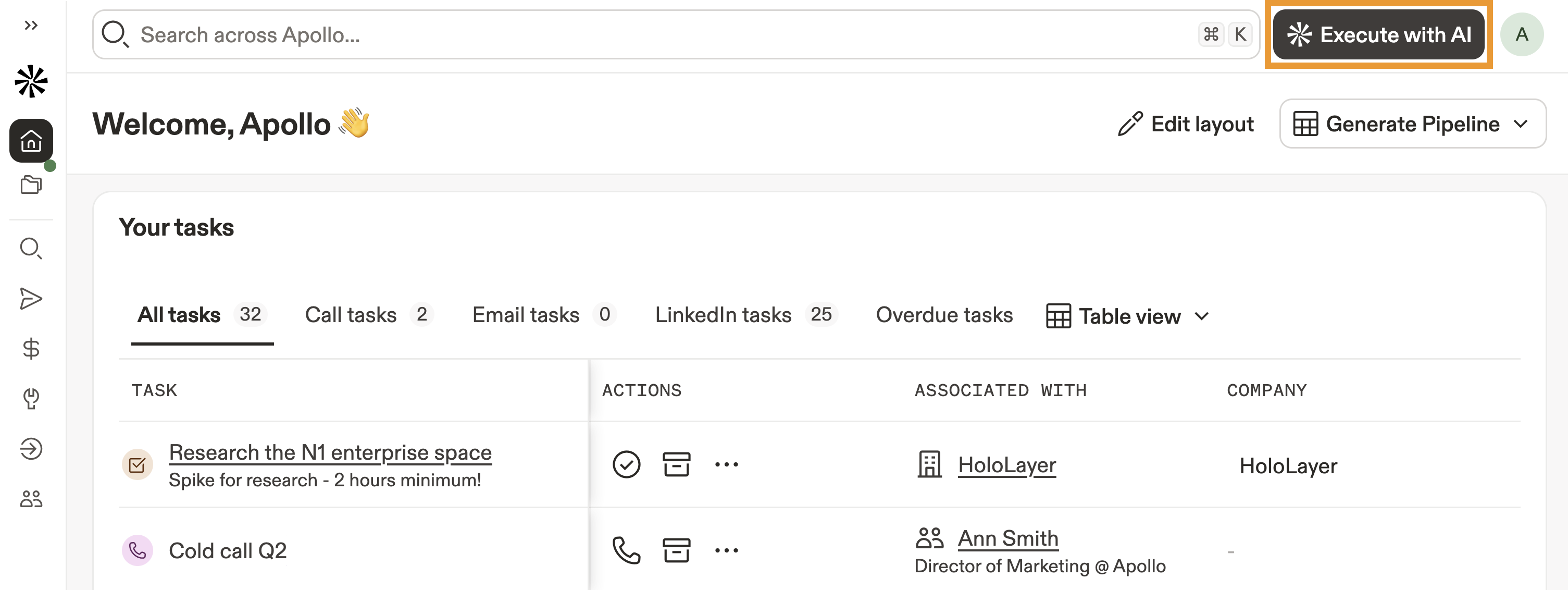This screenshot has height=590, width=1568.
Task: Click the magnifier Search icon in sidebar
Action: (x=31, y=248)
